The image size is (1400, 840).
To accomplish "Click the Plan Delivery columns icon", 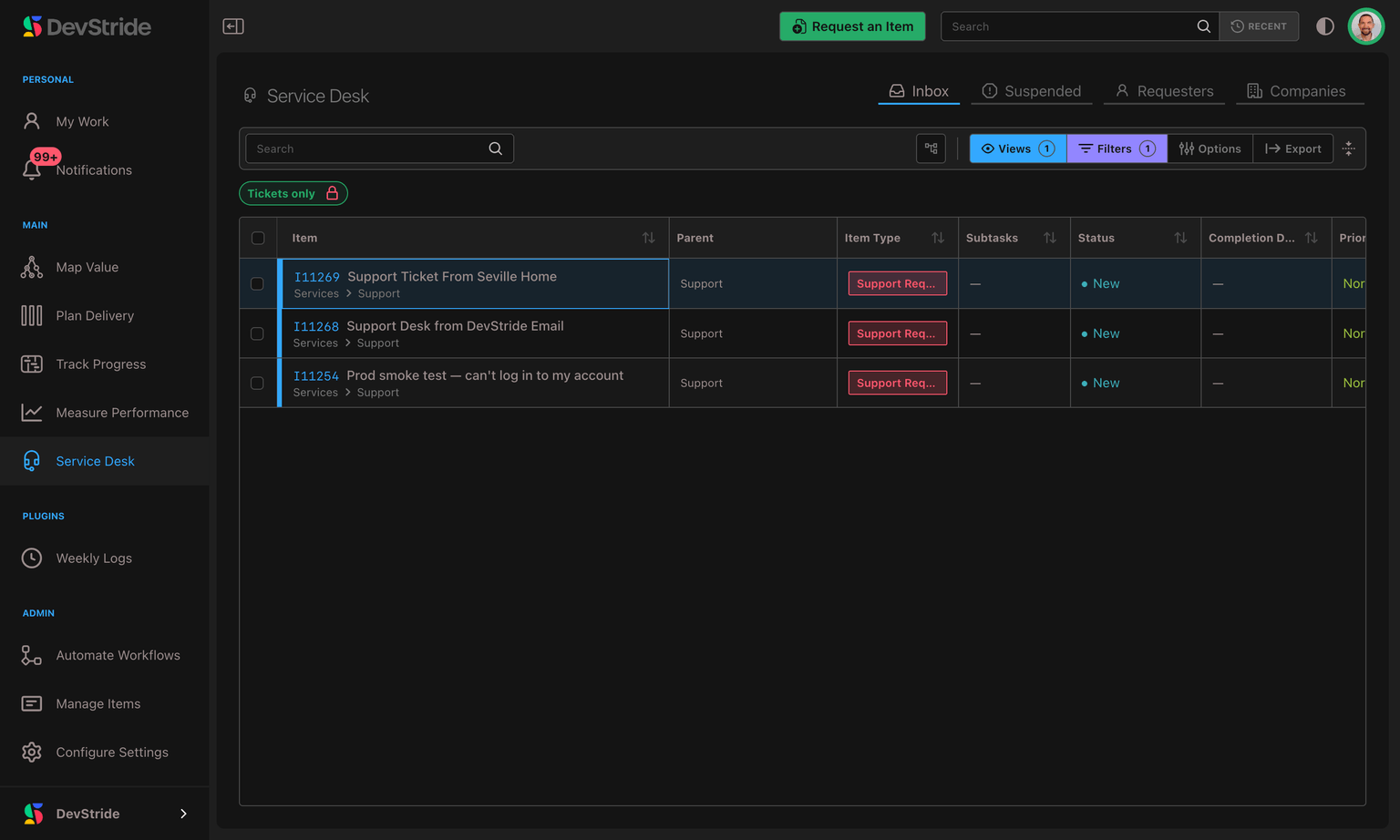I will click(x=32, y=315).
